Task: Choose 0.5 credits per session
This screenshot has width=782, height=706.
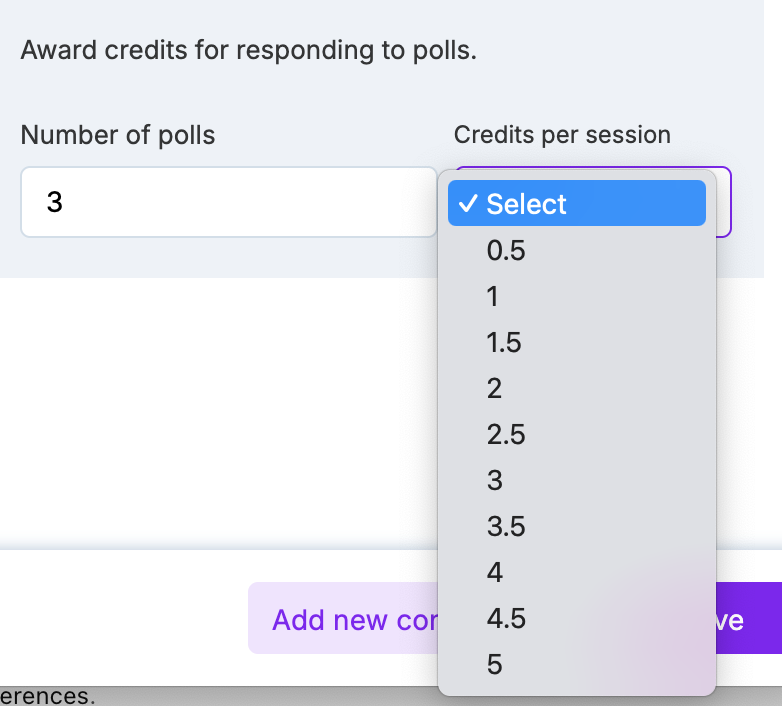Action: (506, 250)
